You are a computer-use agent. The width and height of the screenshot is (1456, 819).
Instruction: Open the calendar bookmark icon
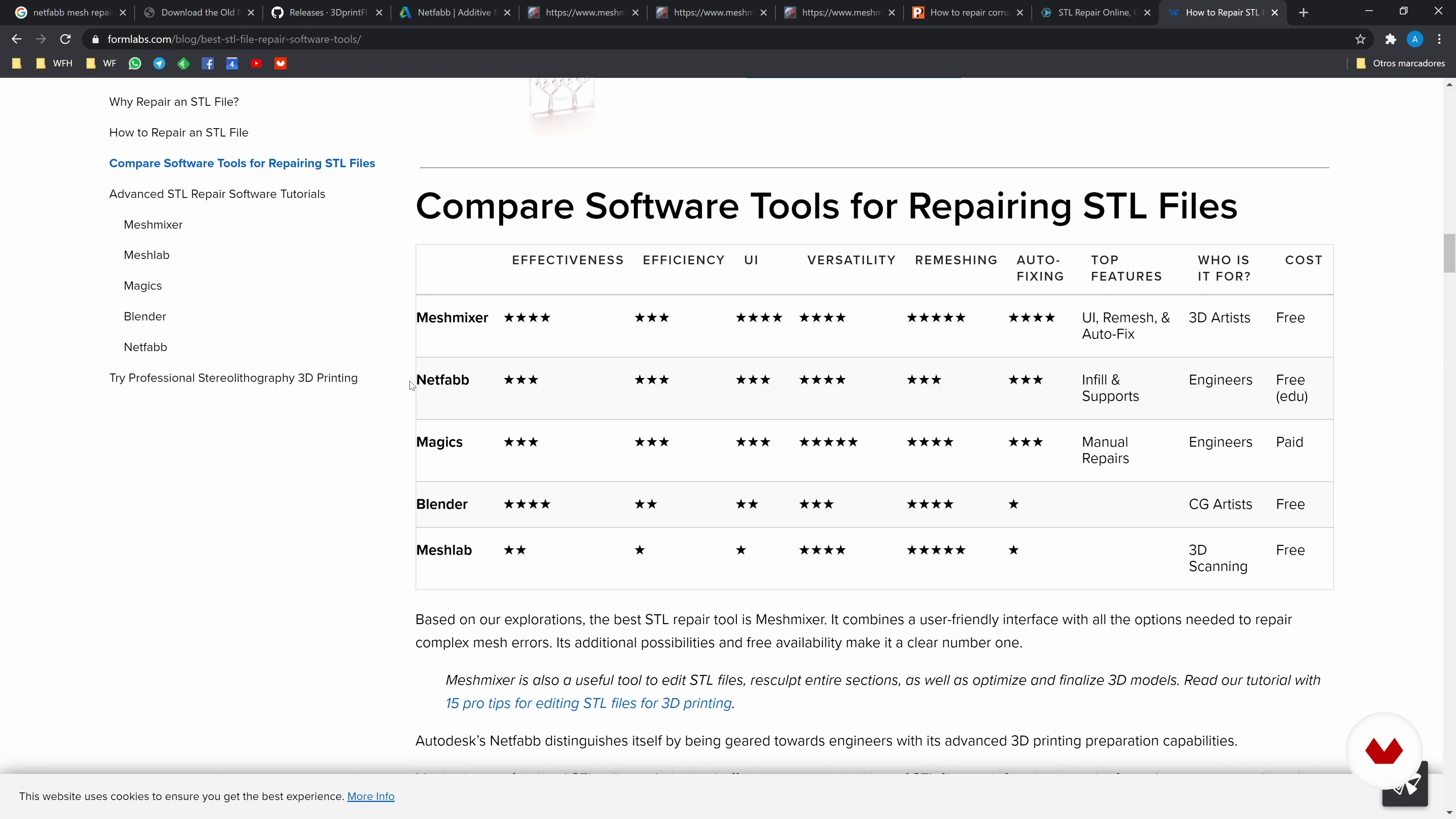coord(232,63)
